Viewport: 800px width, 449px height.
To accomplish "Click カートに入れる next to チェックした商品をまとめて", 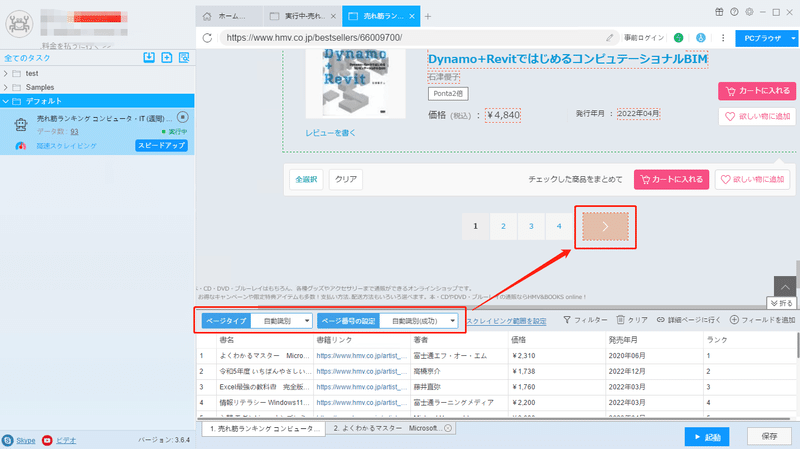I will click(x=671, y=180).
